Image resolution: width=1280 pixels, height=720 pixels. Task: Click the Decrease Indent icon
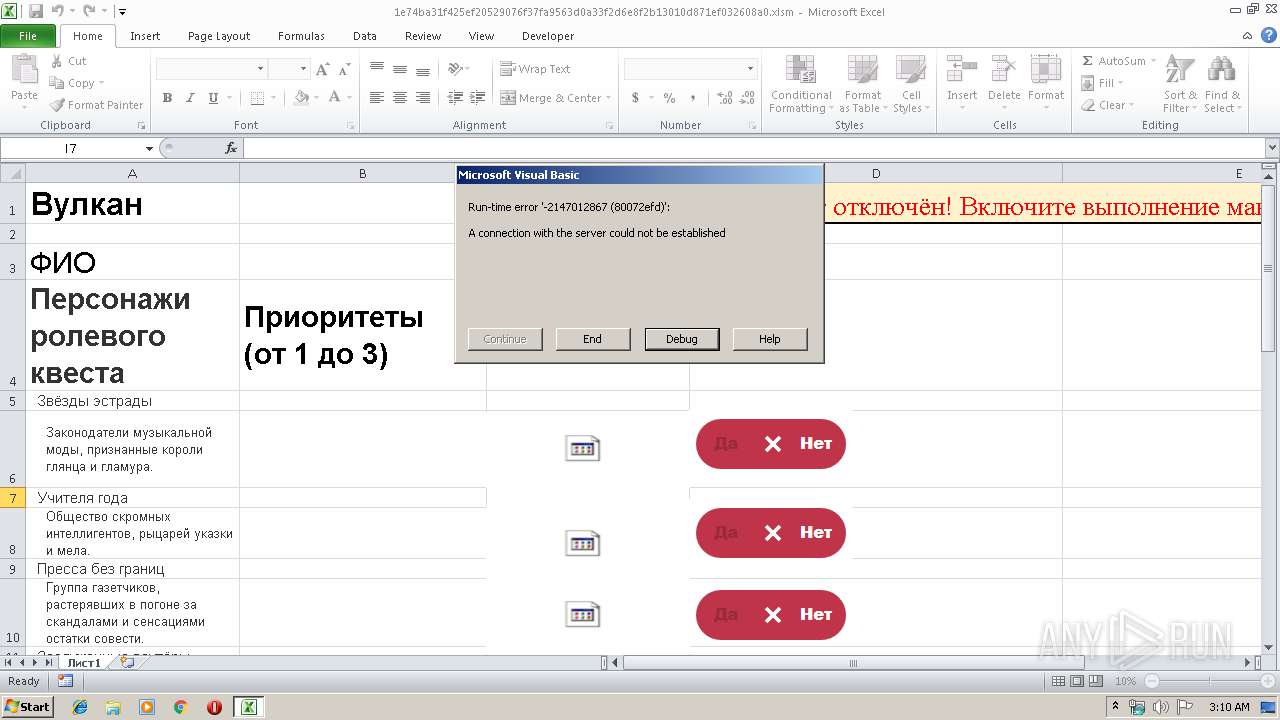(x=455, y=98)
